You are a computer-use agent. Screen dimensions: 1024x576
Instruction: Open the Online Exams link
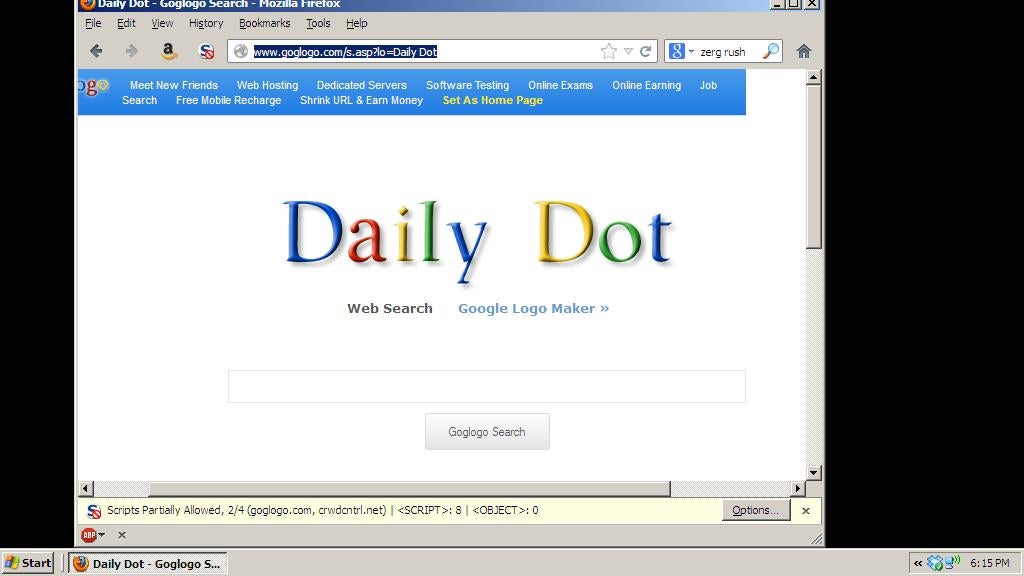(560, 85)
